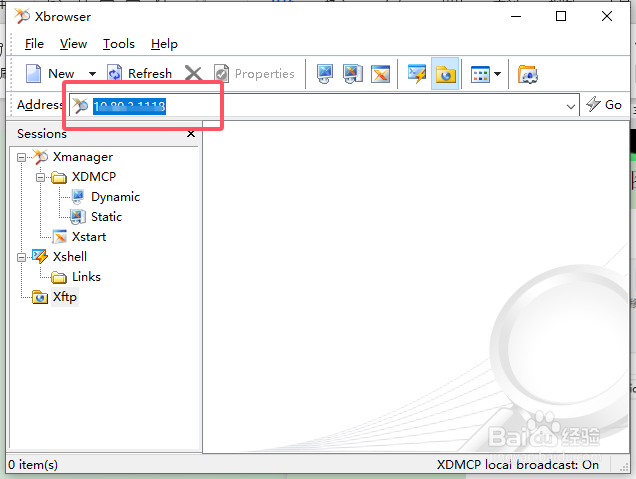The height and width of the screenshot is (479, 636).
Task: Open the Help menu
Action: [164, 44]
